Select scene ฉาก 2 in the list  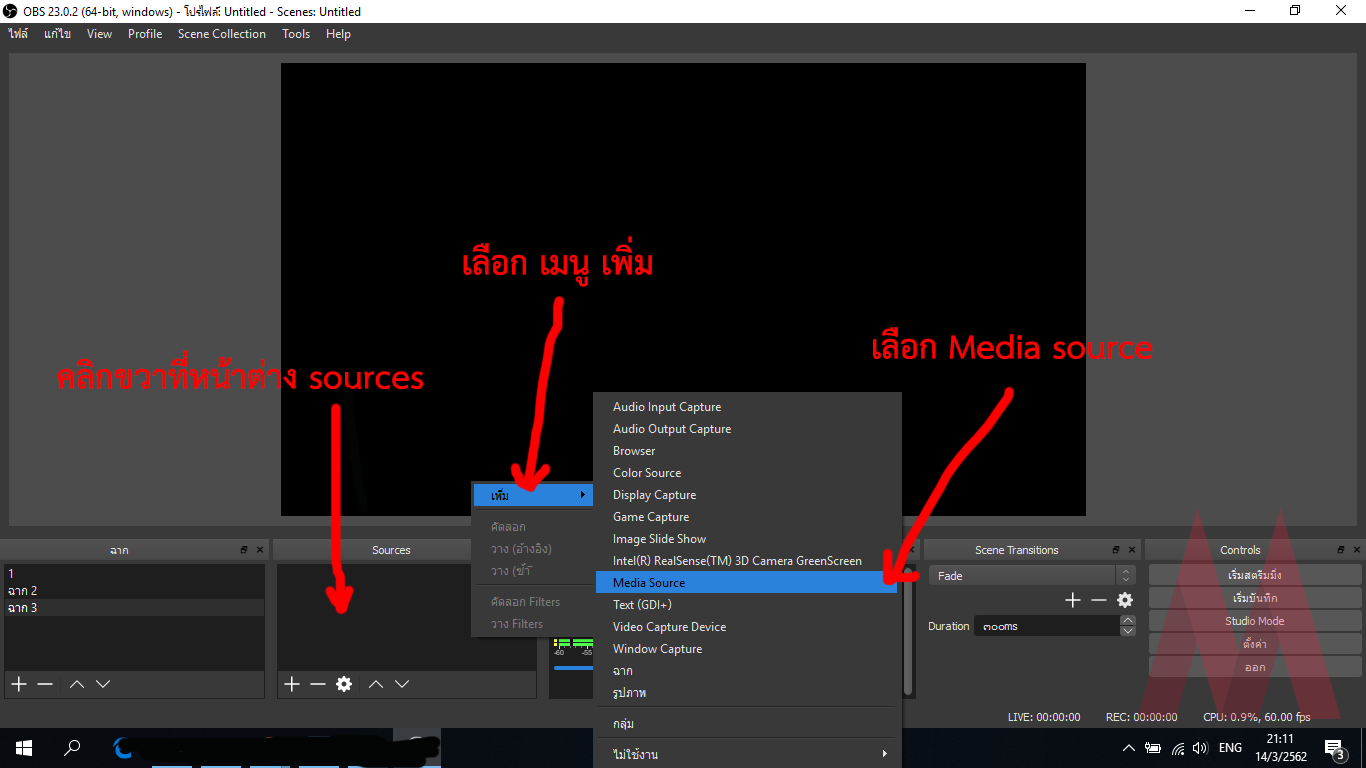pos(134,591)
